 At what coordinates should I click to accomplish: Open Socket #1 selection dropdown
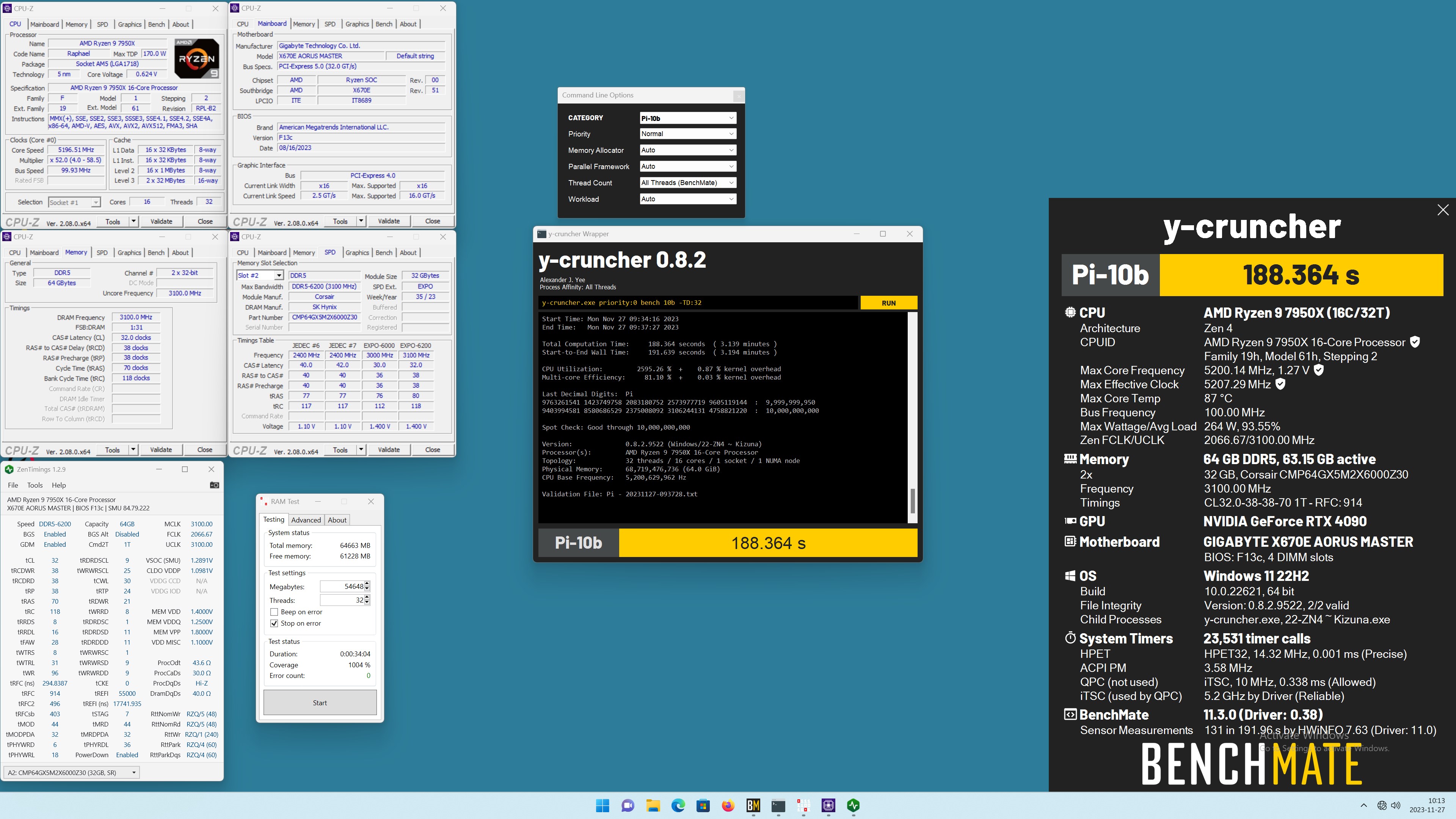click(74, 202)
